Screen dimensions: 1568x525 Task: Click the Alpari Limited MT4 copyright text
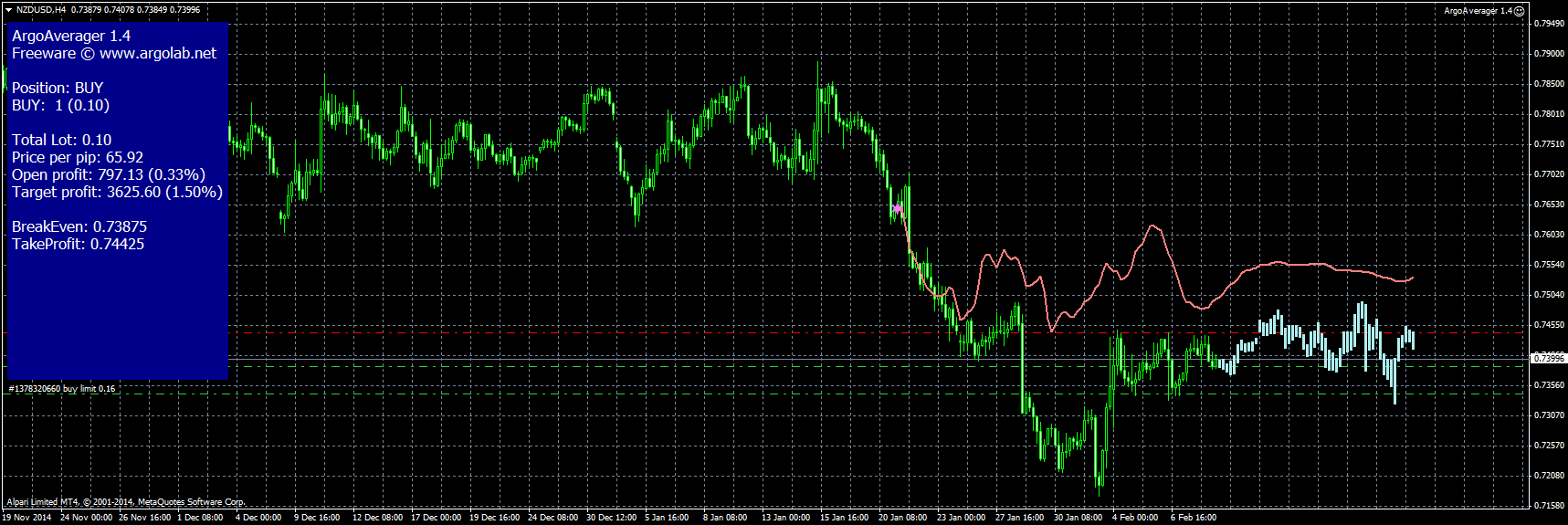(126, 502)
